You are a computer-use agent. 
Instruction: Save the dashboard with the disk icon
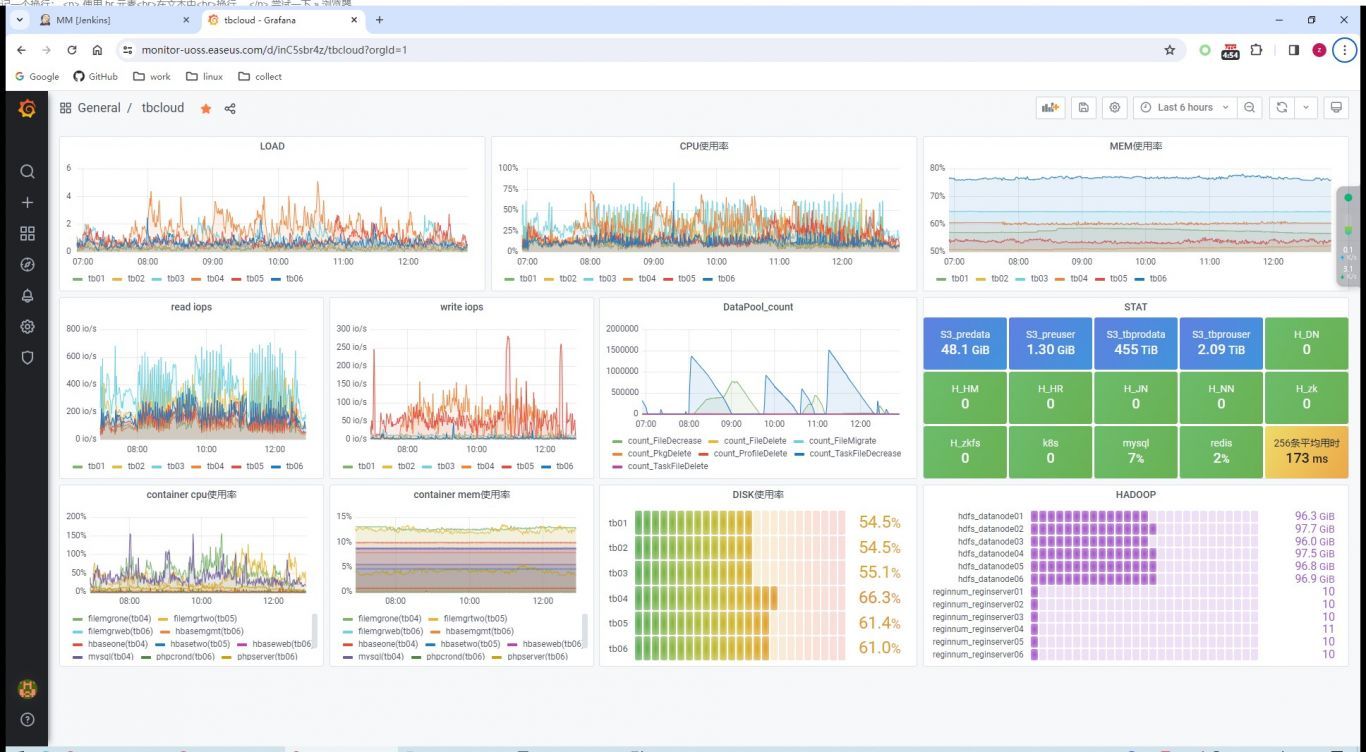[x=1084, y=108]
